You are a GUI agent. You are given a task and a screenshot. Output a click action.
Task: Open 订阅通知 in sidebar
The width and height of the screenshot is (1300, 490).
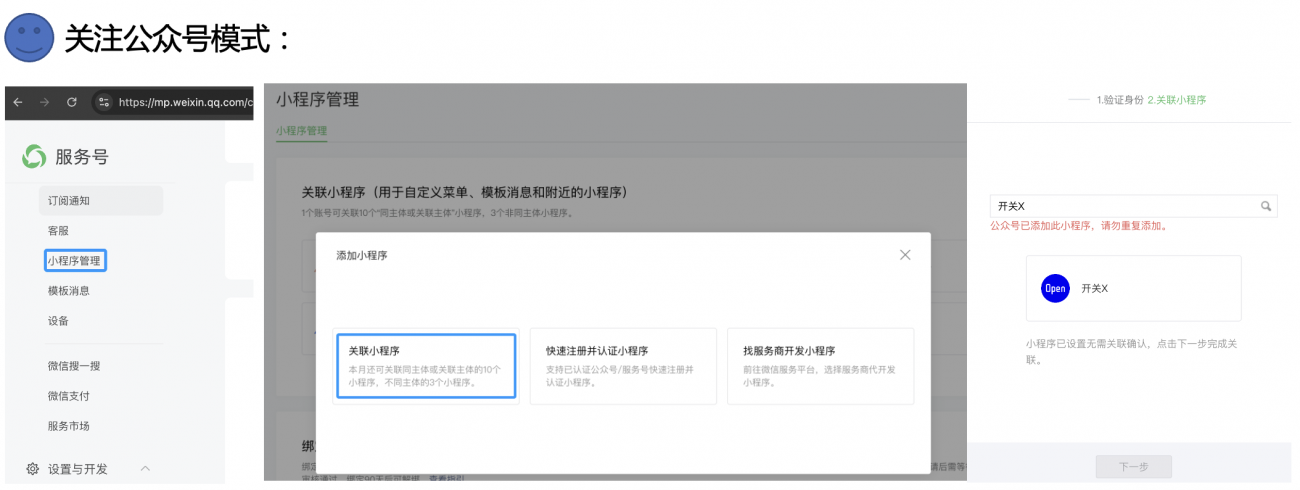(x=101, y=200)
